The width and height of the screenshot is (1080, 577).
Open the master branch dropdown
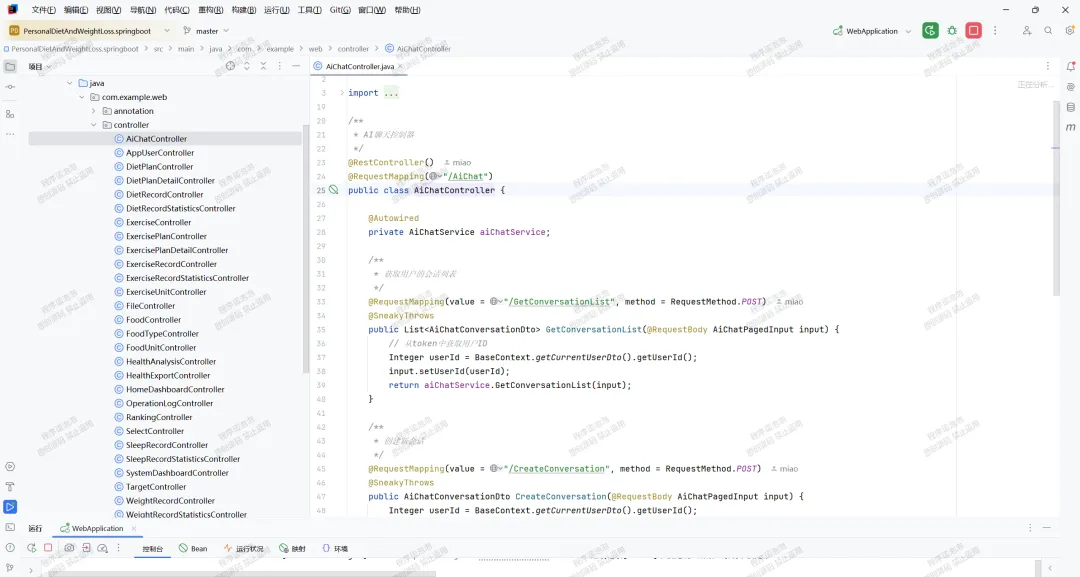pyautogui.click(x=206, y=31)
